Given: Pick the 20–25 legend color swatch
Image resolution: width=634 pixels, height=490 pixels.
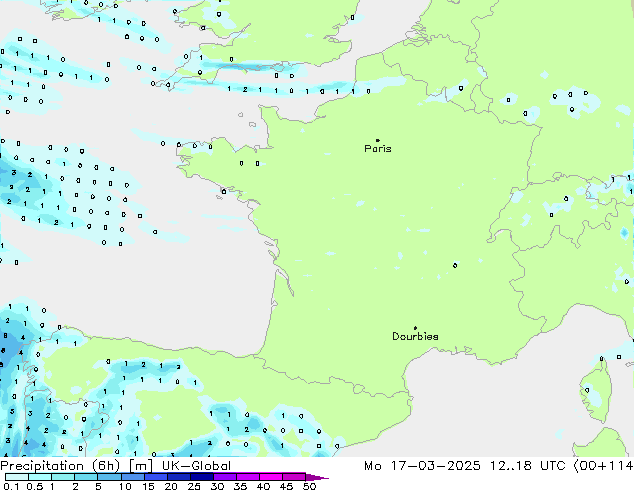Looking at the screenshot, I should click(x=178, y=477).
